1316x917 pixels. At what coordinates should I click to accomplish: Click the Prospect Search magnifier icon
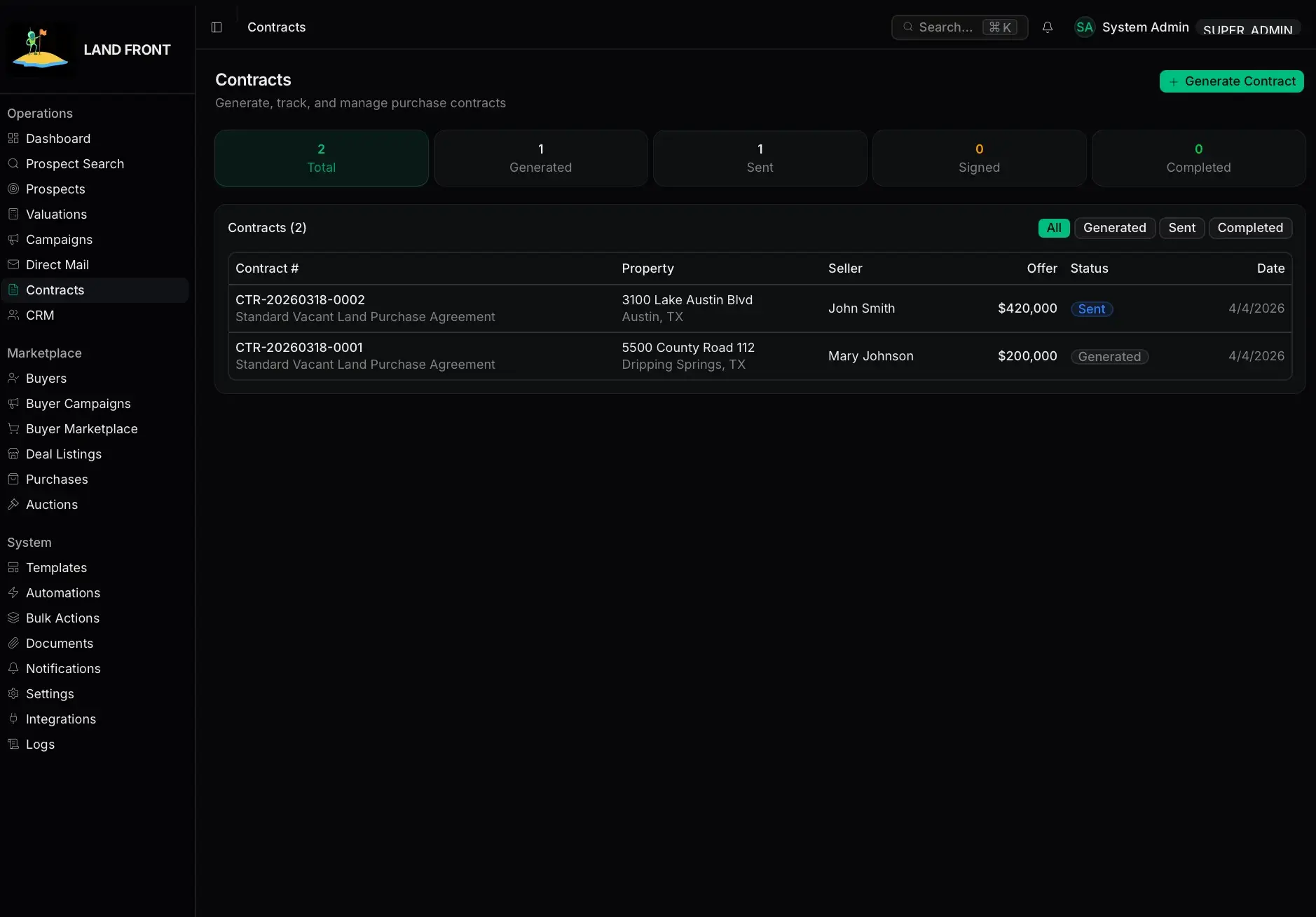pyautogui.click(x=13, y=163)
